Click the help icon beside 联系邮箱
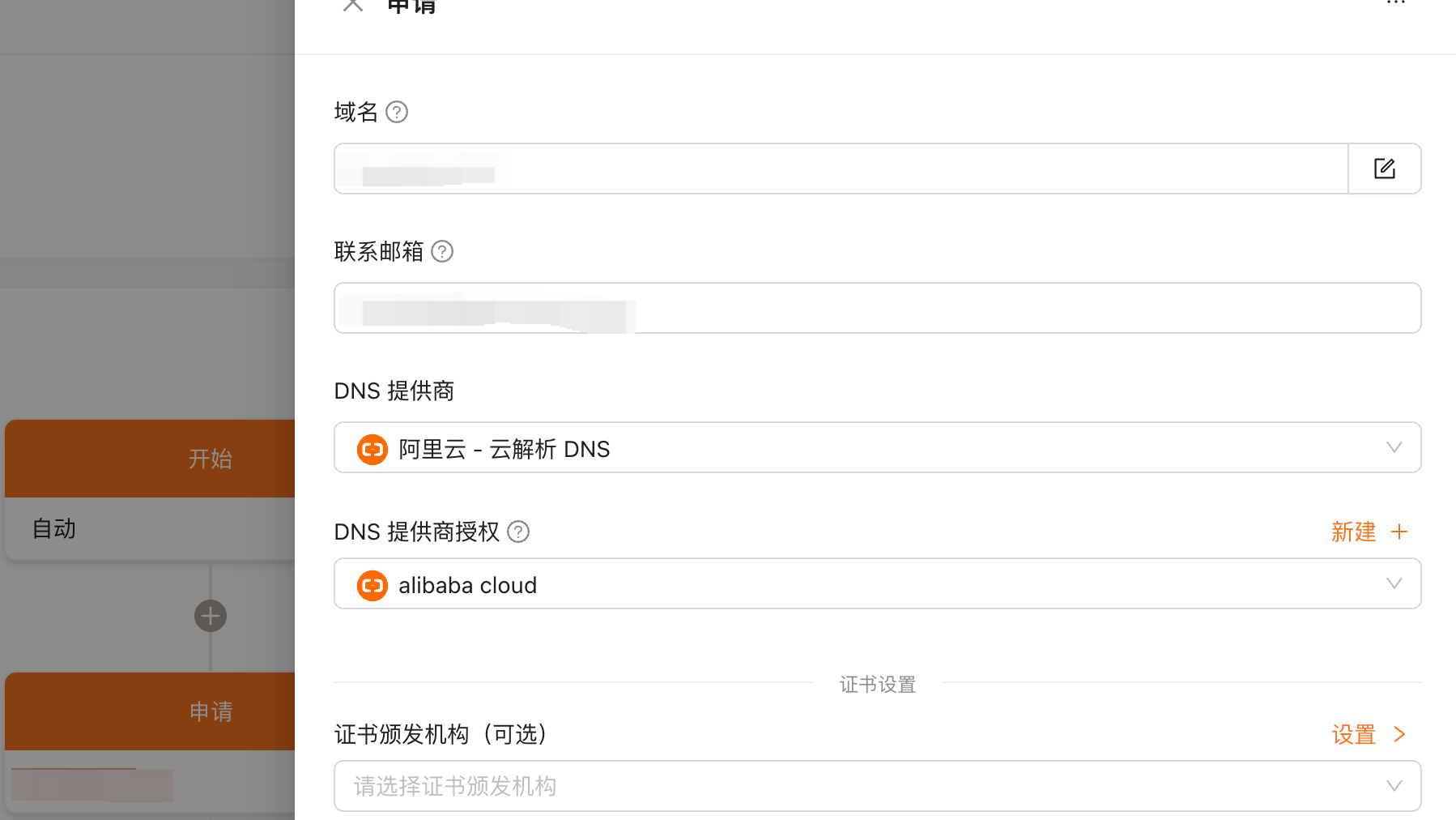The image size is (1456, 820). click(x=442, y=251)
